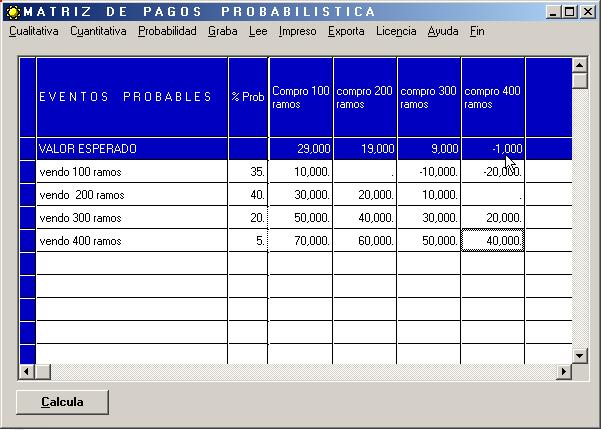Click payoff cell 30,000. in vendo 200 row
This screenshot has height=430, width=601.
point(300,195)
